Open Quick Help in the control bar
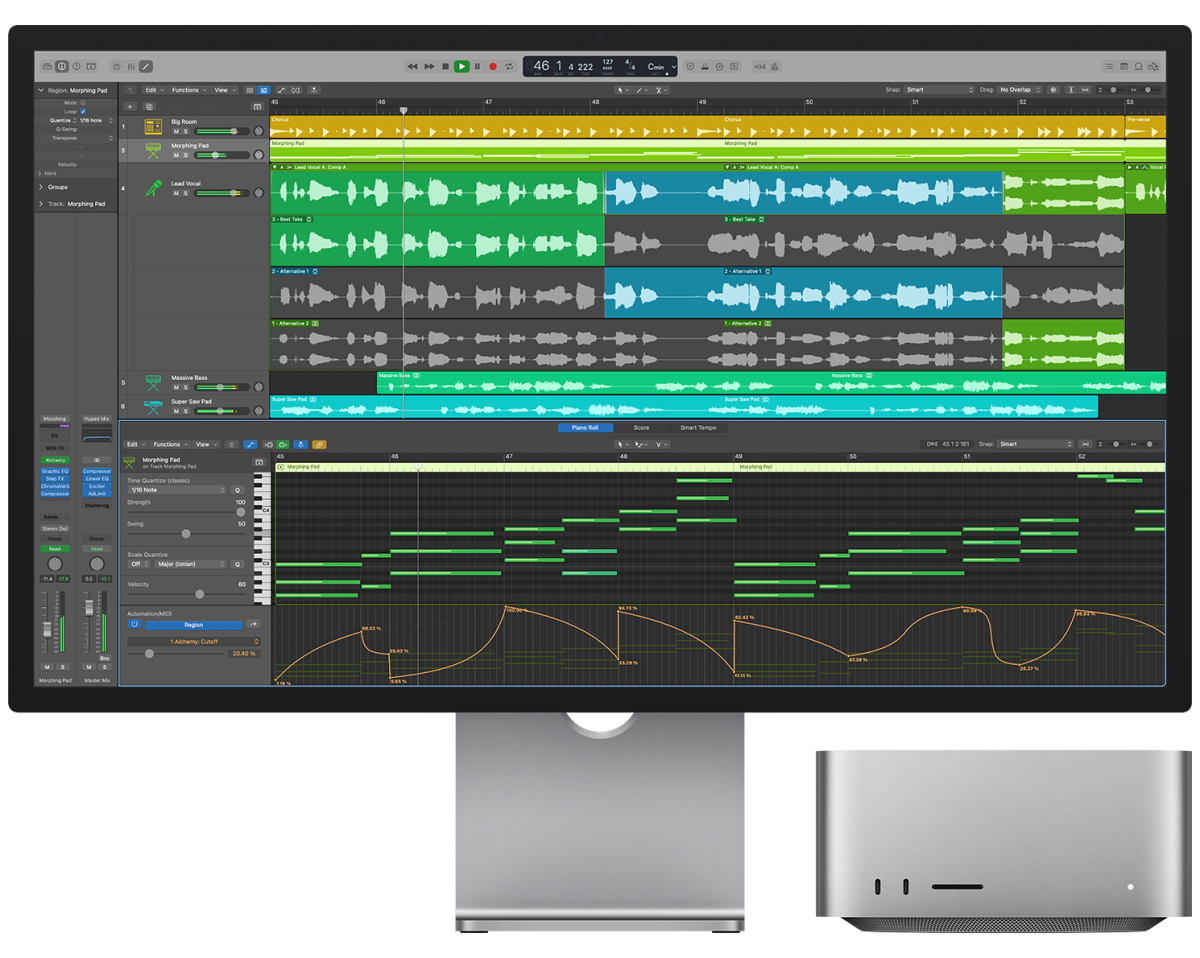1200x958 pixels. point(77,66)
